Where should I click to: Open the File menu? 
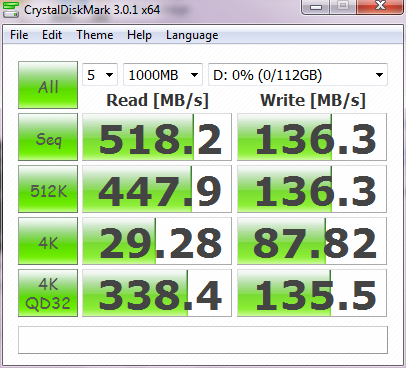pos(19,35)
